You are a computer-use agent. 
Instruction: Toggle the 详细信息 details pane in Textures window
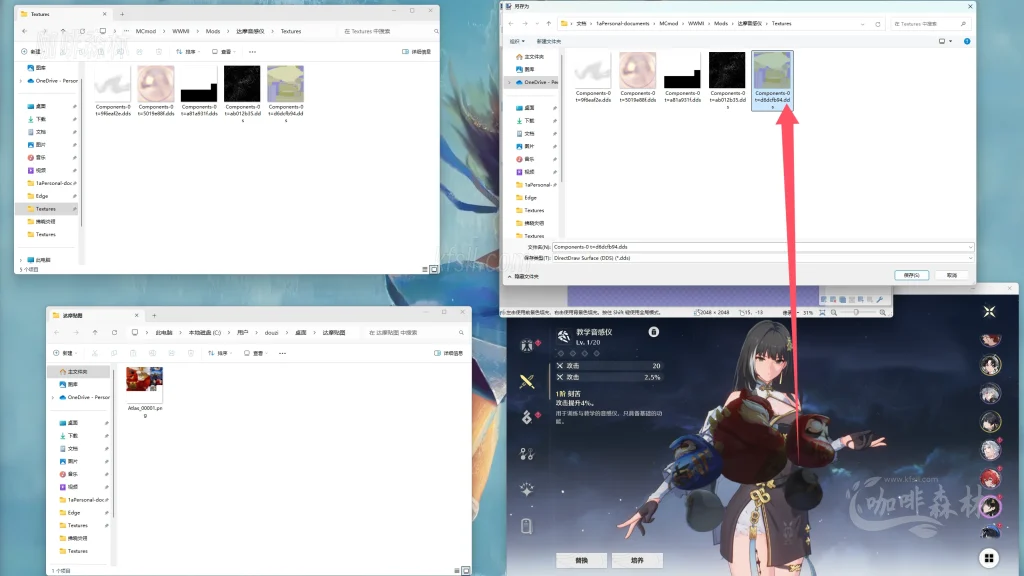[x=417, y=51]
